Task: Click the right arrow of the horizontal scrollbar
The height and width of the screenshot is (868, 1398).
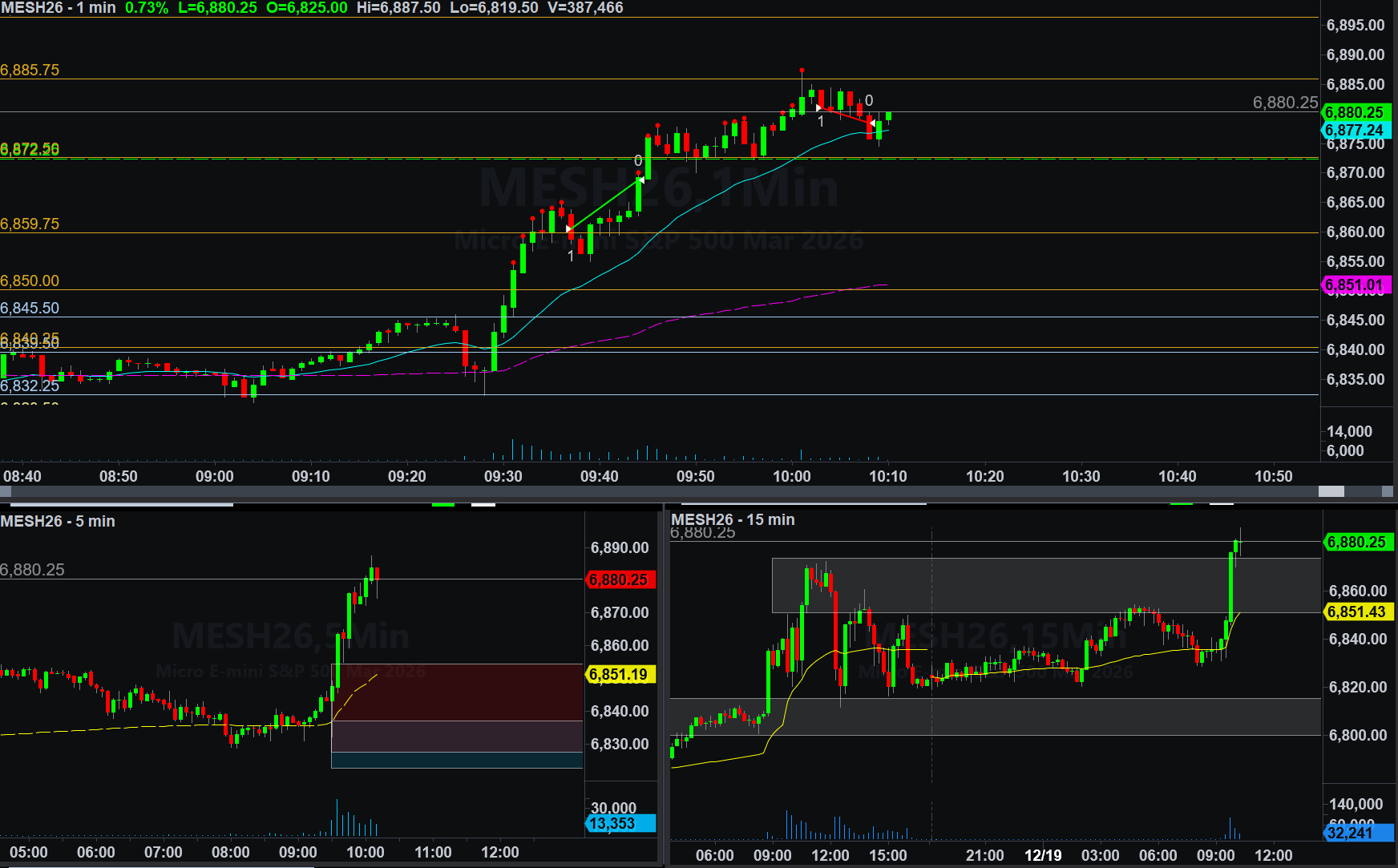Action: [1388, 491]
